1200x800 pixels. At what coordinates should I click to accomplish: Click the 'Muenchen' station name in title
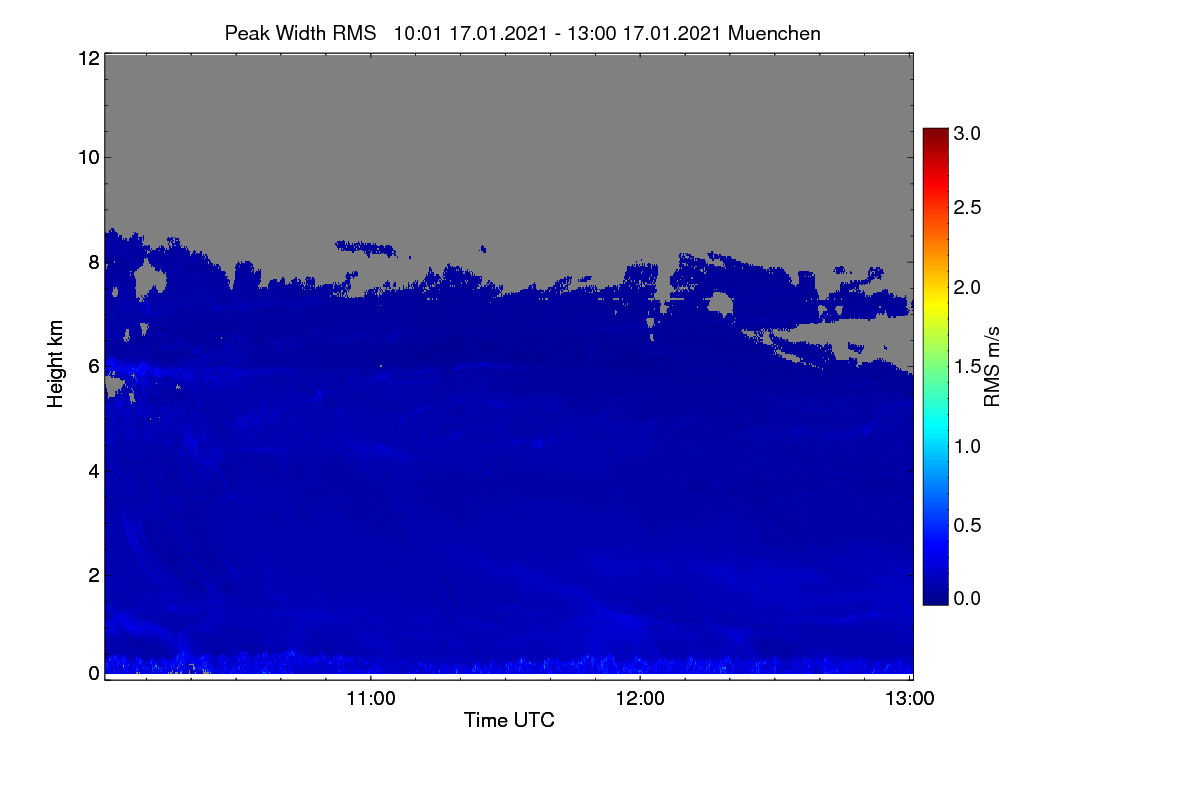(774, 33)
